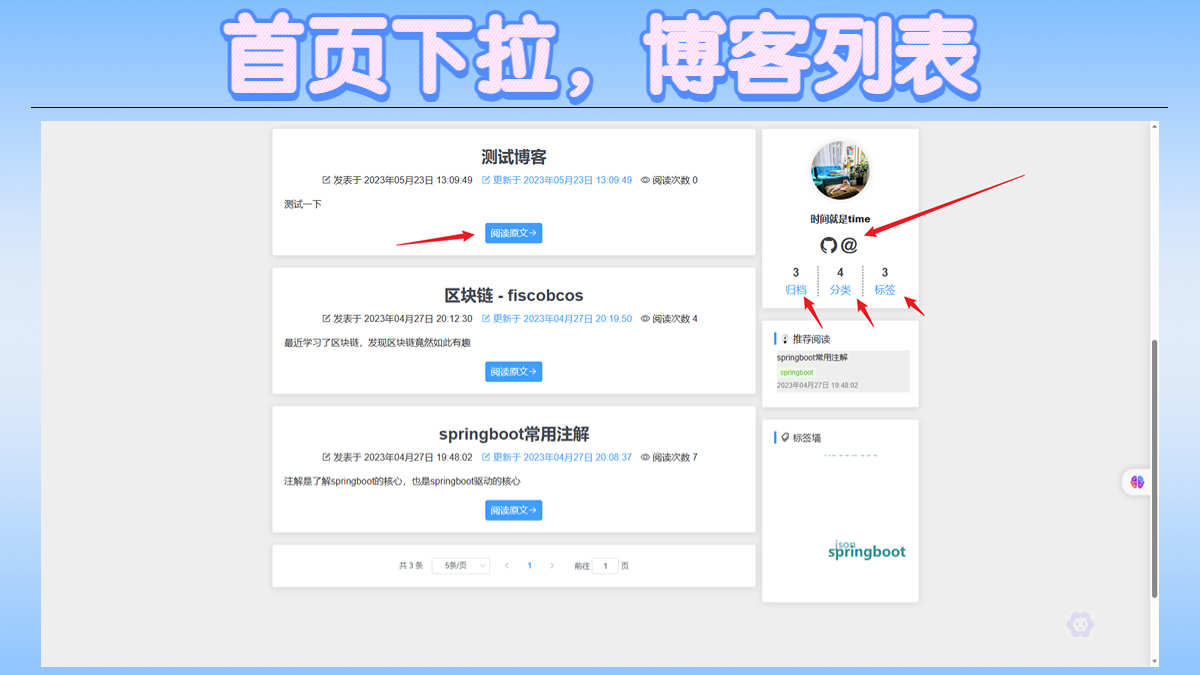Click the 阅读次数 7 text
This screenshot has height=675, width=1200.
[x=675, y=457]
